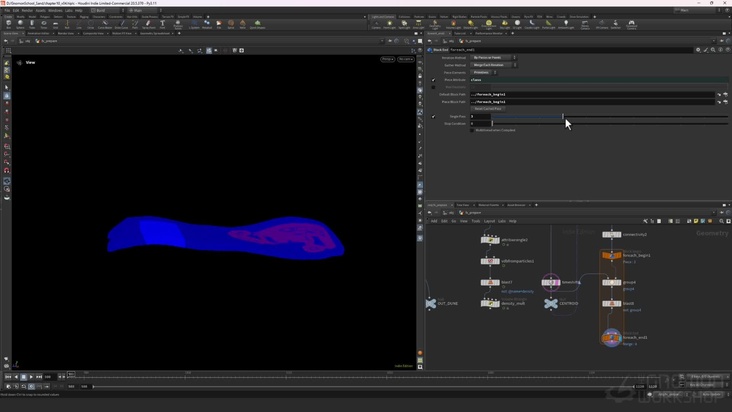Open the Layout menu in network editor
The height and width of the screenshot is (412, 732).
[x=489, y=221]
